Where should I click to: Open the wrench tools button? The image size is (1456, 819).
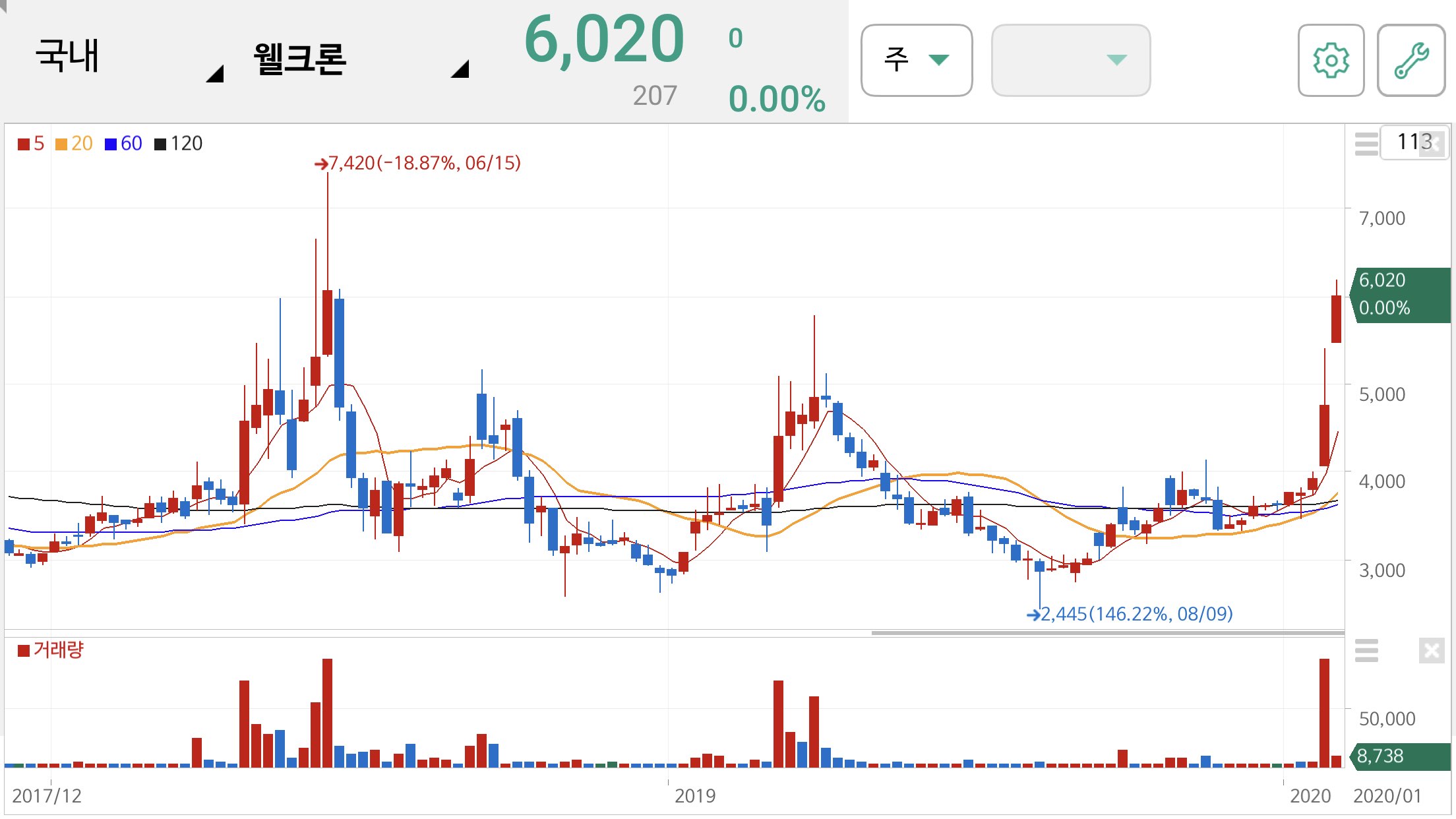click(x=1411, y=61)
